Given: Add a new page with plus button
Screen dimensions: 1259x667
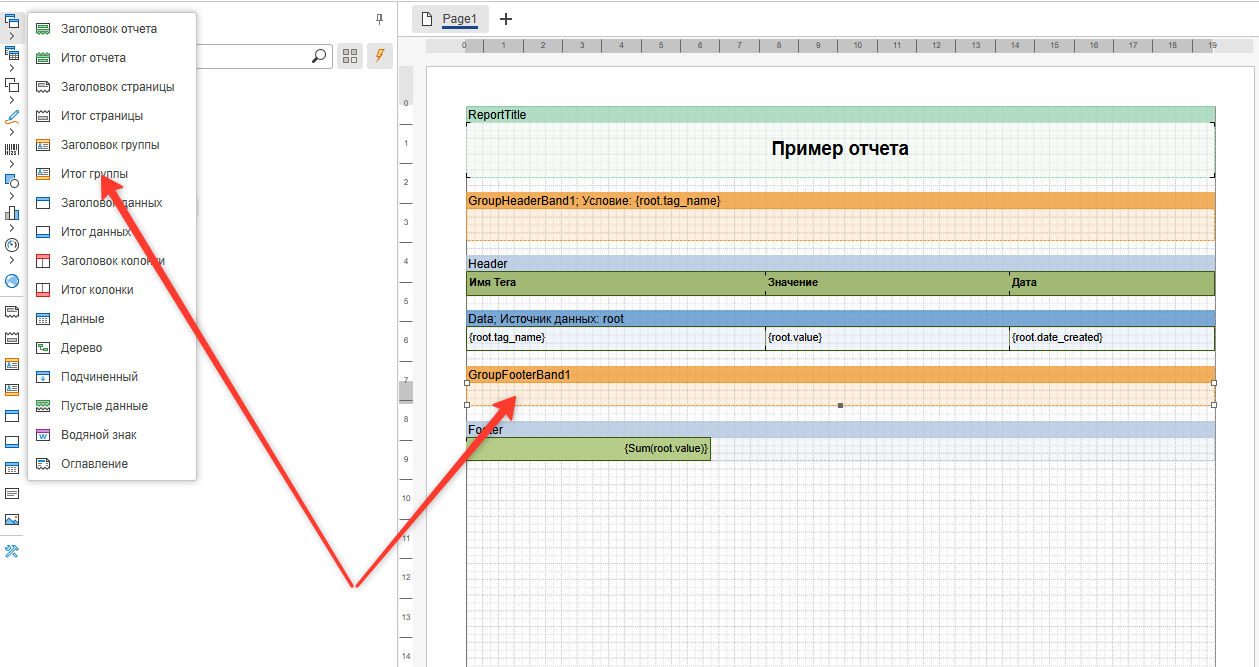Looking at the screenshot, I should click(x=506, y=19).
